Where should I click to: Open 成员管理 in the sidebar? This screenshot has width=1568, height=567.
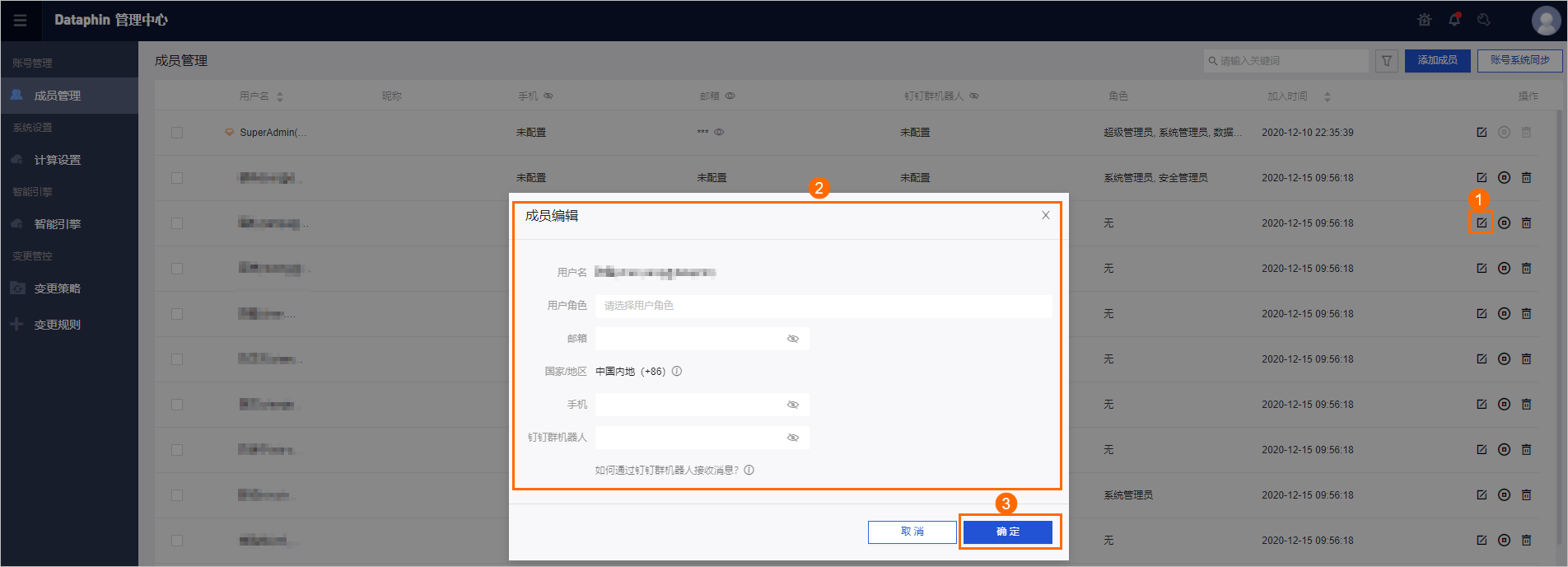(x=69, y=96)
